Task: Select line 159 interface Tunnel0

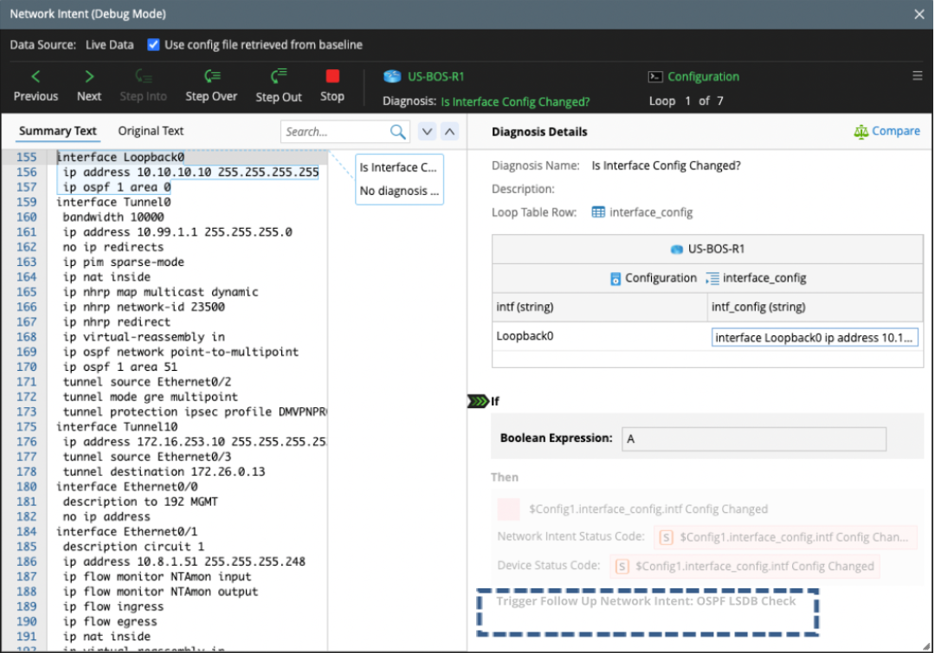Action: [x=113, y=202]
